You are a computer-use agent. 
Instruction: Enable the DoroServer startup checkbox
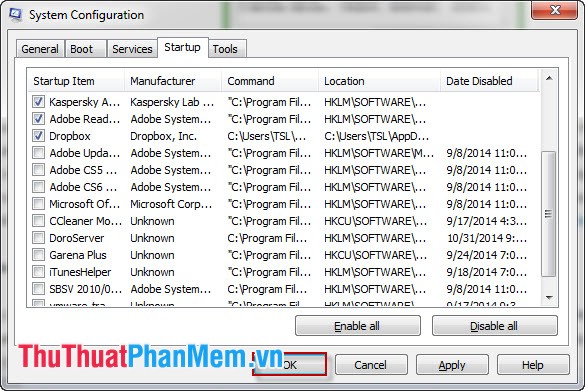click(38, 238)
